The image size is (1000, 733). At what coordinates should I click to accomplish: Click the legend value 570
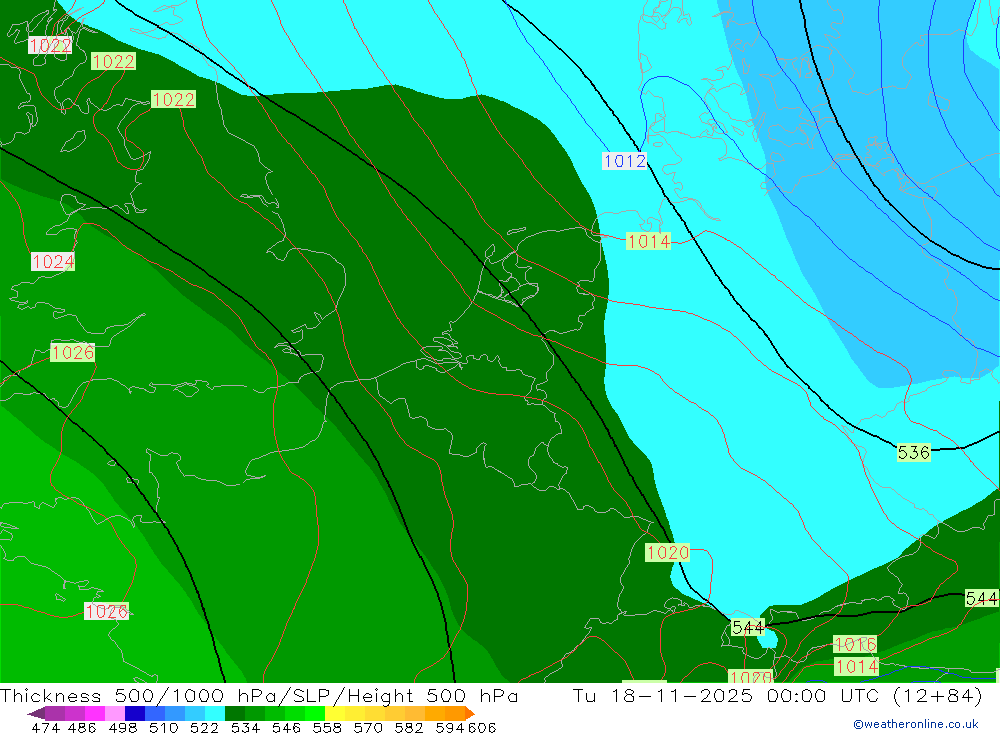point(367,727)
